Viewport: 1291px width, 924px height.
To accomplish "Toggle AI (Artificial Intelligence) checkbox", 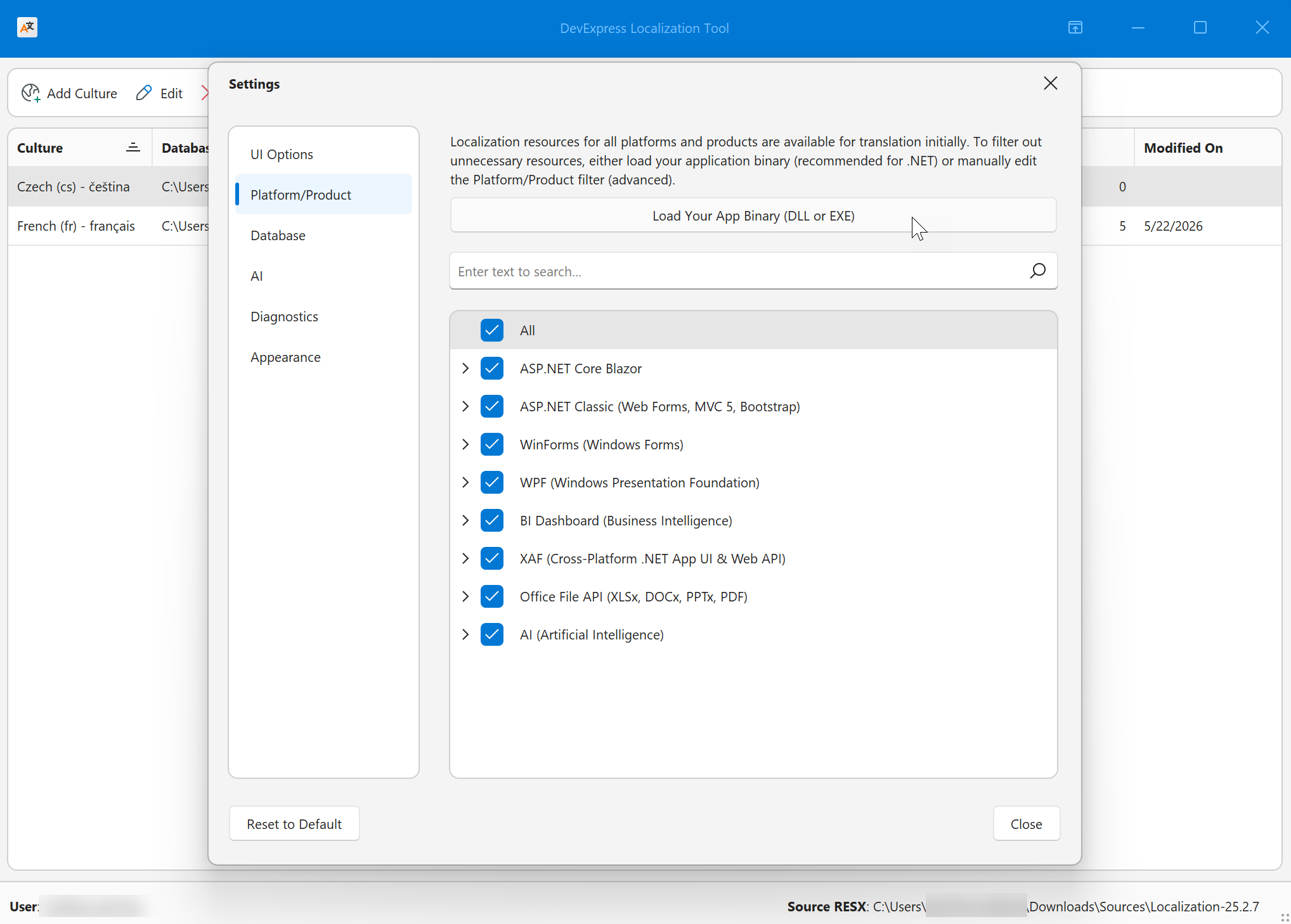I will tap(492, 634).
